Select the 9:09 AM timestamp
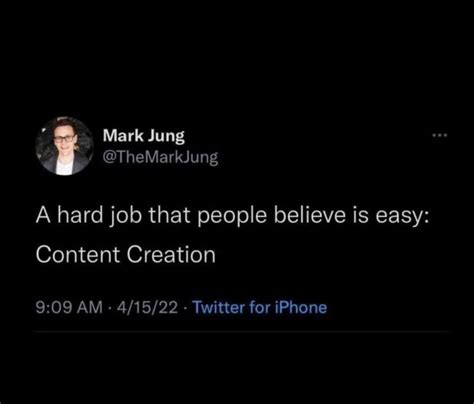Image resolution: width=474 pixels, height=404 pixels. [x=69, y=307]
